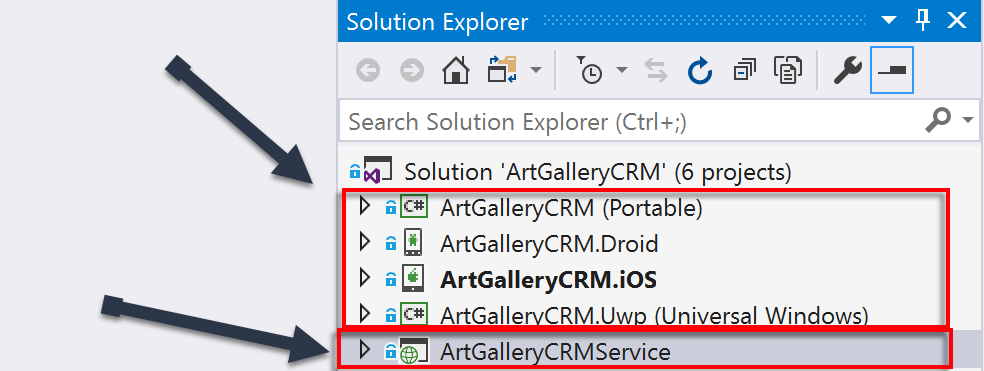This screenshot has height=371, width=984.
Task: Toggle Show All Files icon
Action: coord(788,70)
